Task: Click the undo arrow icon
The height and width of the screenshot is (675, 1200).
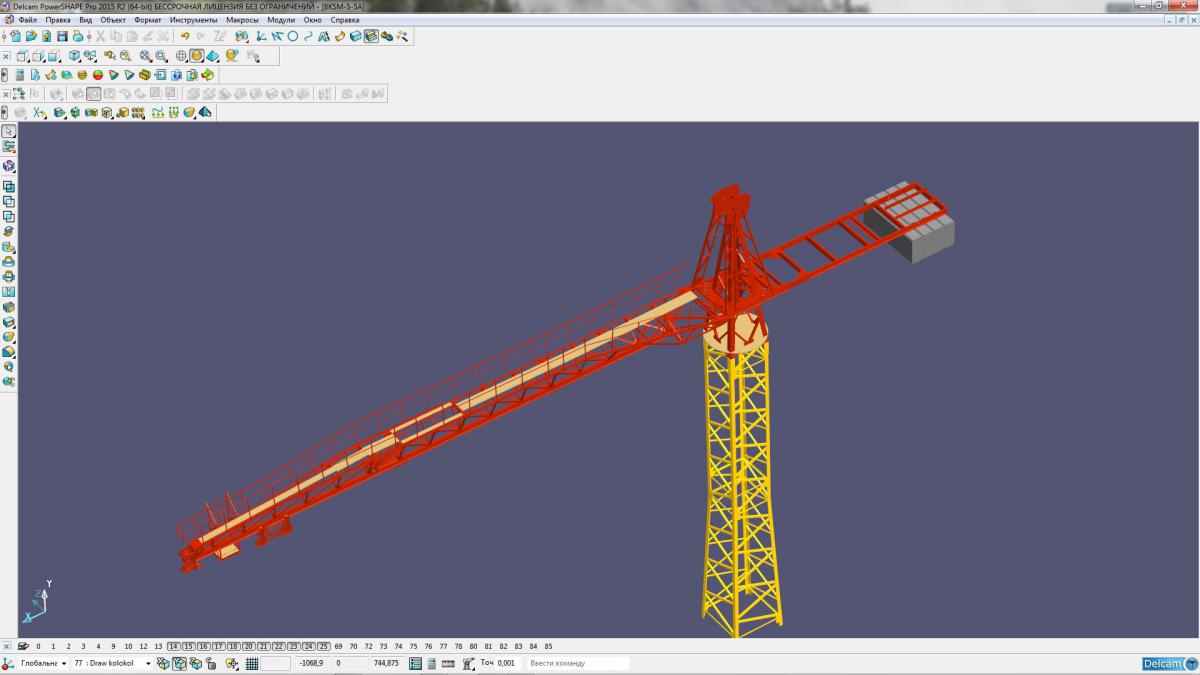Action: click(x=185, y=36)
